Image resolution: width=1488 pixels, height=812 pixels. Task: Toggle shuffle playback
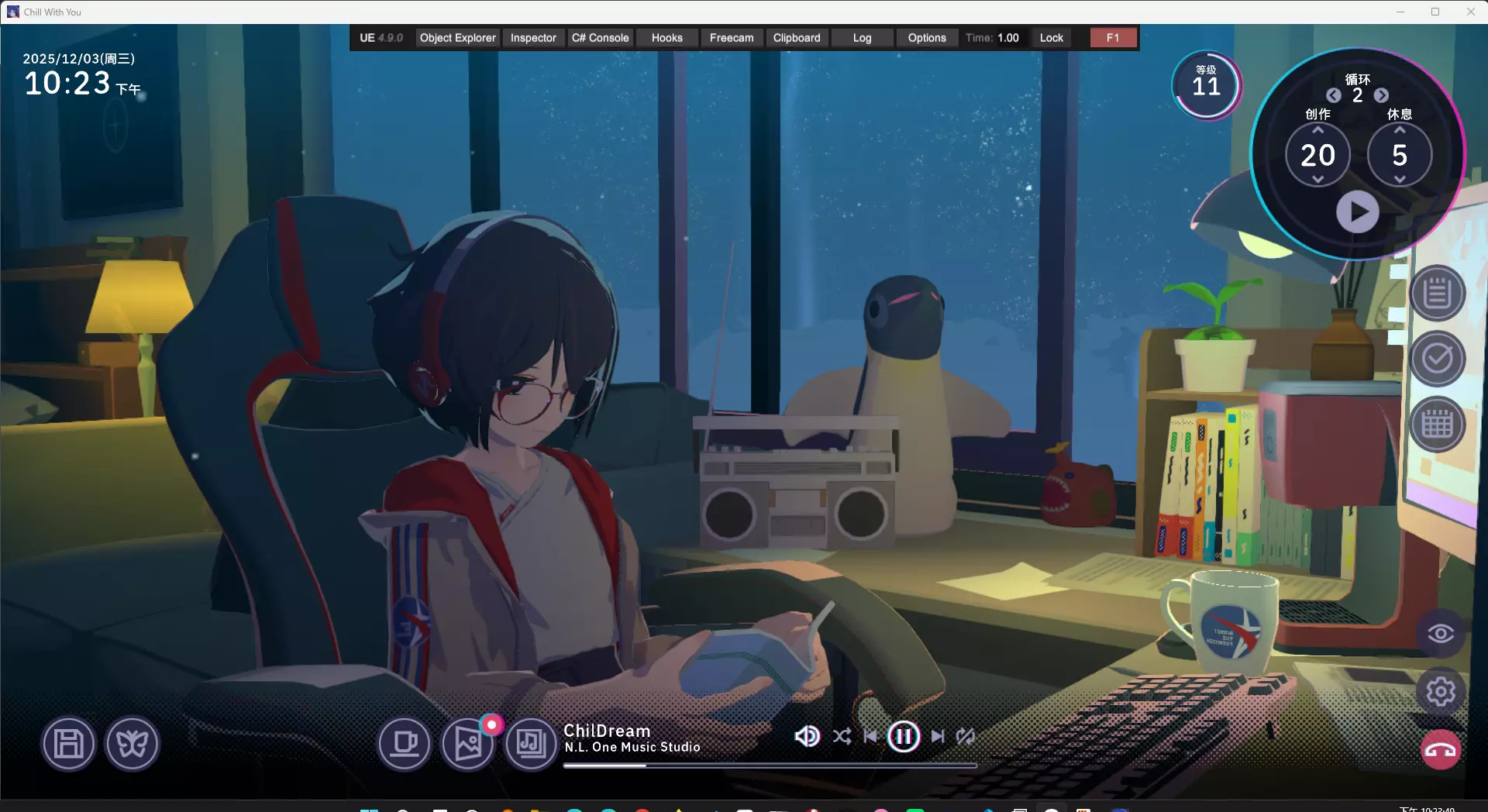tap(842, 736)
